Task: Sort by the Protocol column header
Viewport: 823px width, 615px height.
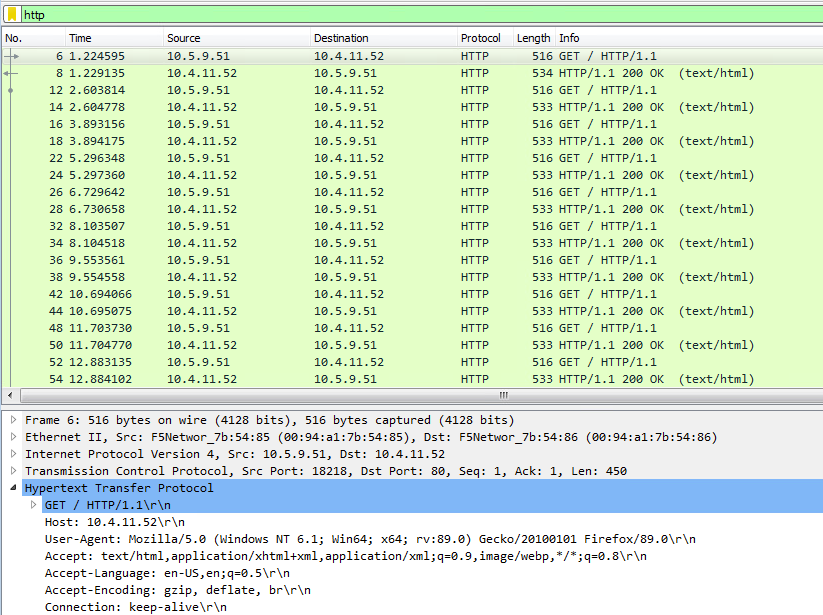Action: tap(485, 38)
